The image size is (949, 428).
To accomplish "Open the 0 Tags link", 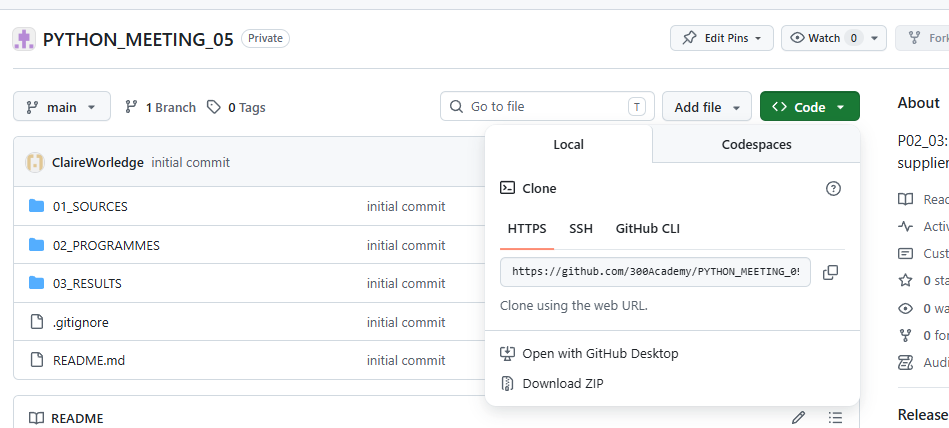I will pyautogui.click(x=236, y=107).
